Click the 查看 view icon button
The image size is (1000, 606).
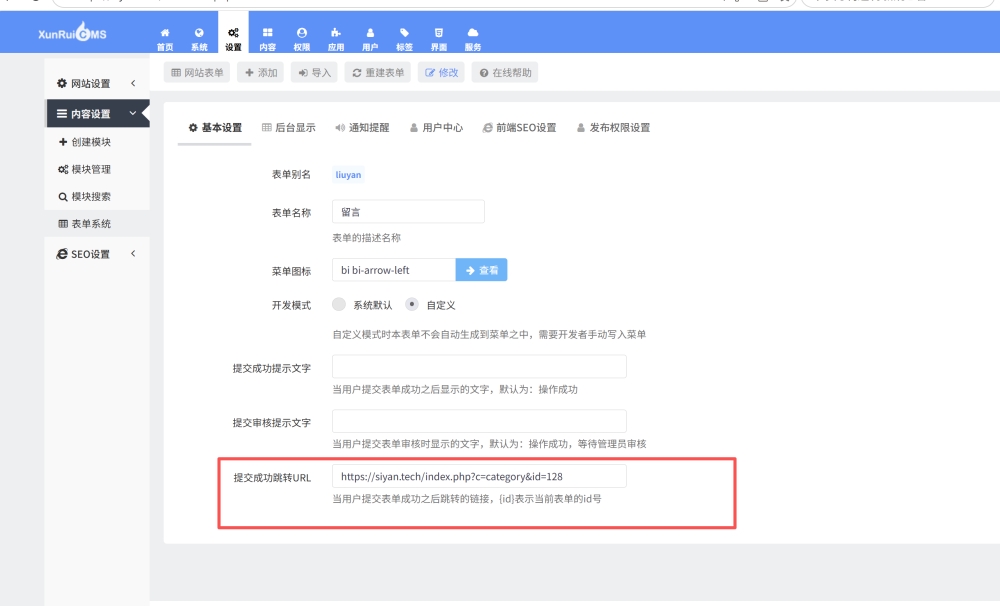pos(482,270)
